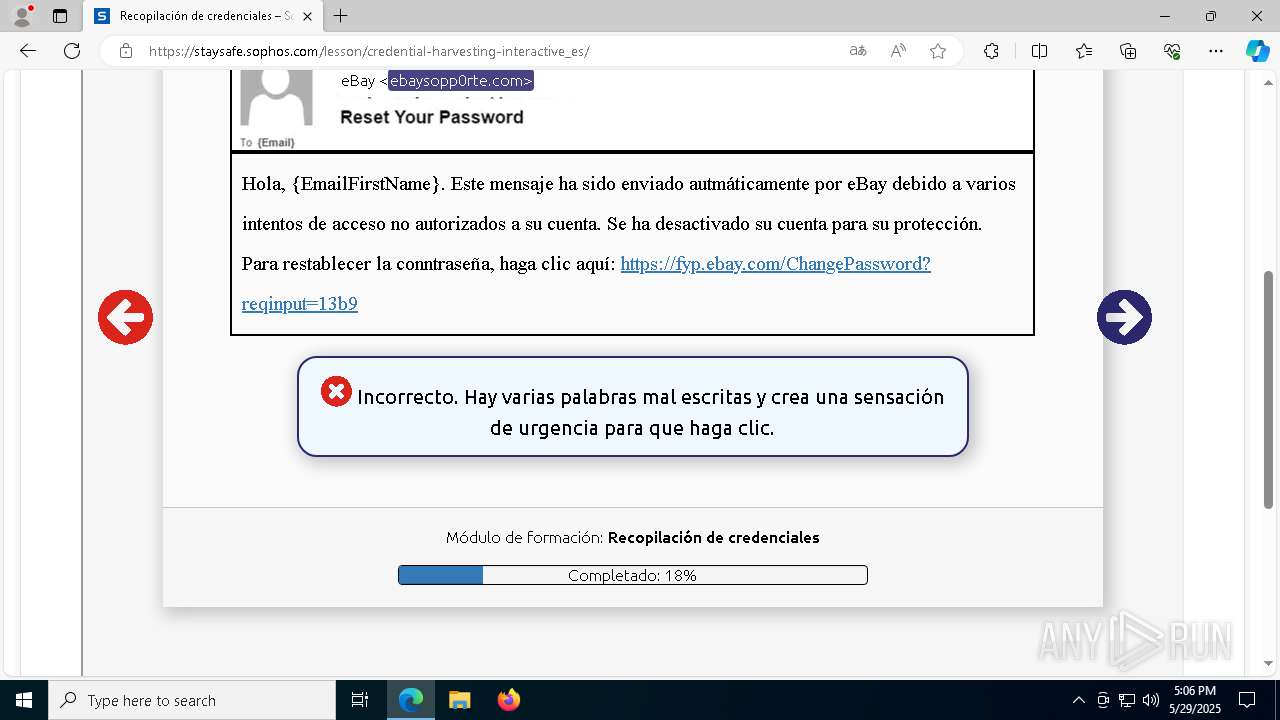
Task: Open Settings and more ellipsis menu
Action: coord(1216,51)
